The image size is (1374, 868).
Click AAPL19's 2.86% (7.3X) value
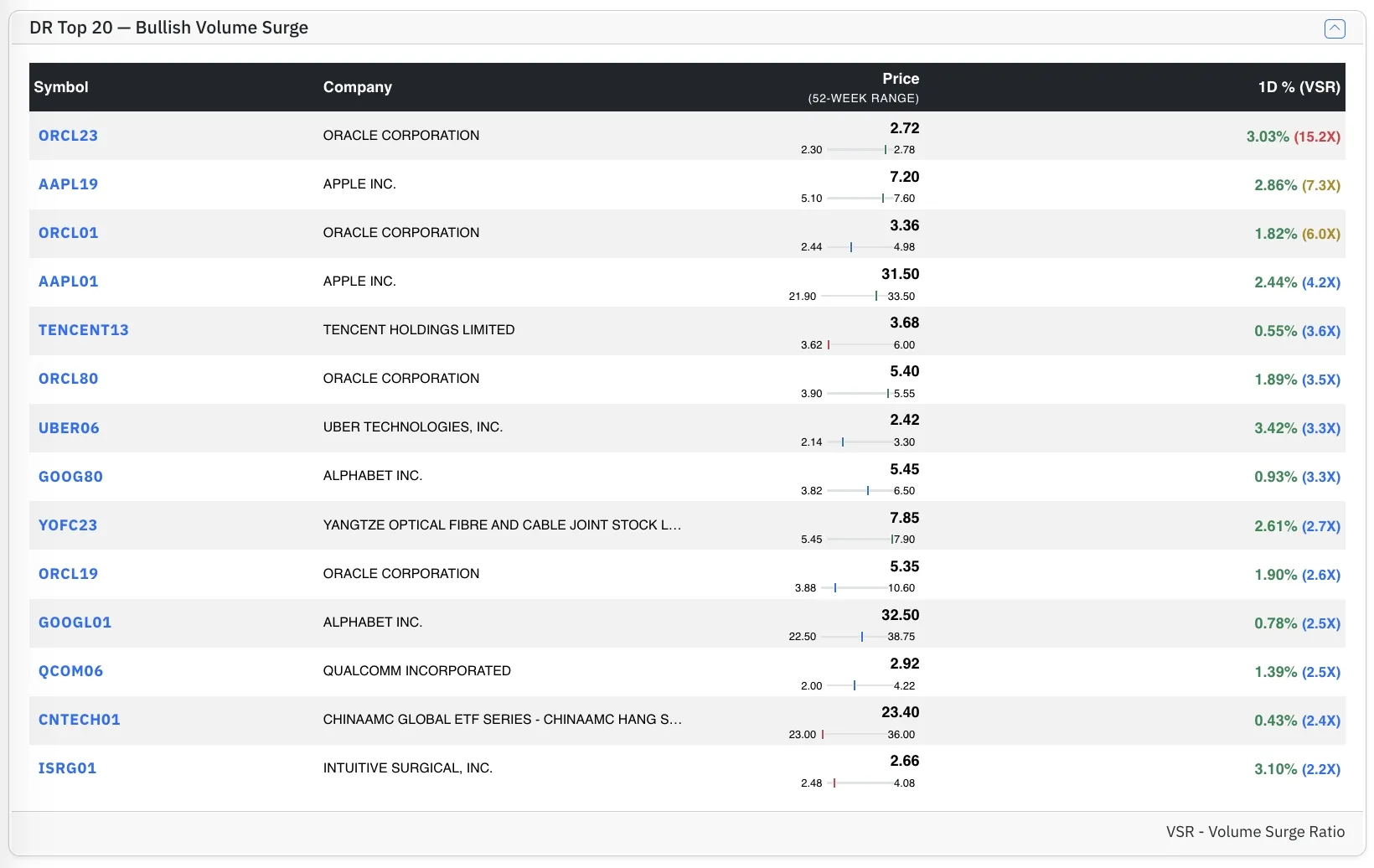click(x=1297, y=185)
